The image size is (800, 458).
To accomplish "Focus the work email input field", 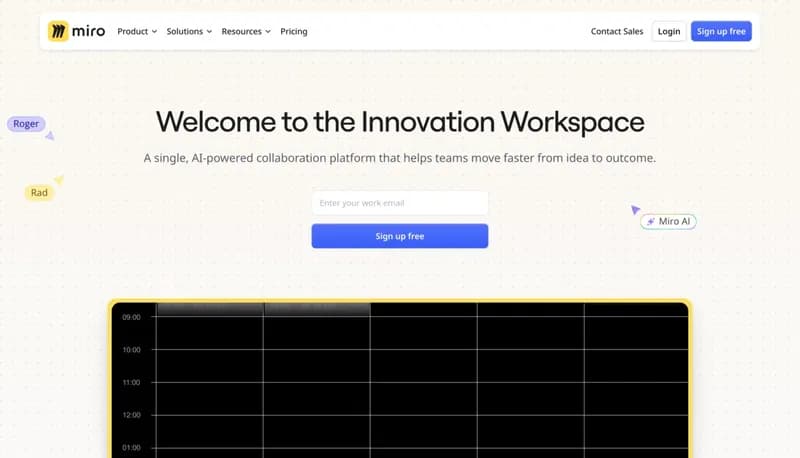I will click(399, 203).
